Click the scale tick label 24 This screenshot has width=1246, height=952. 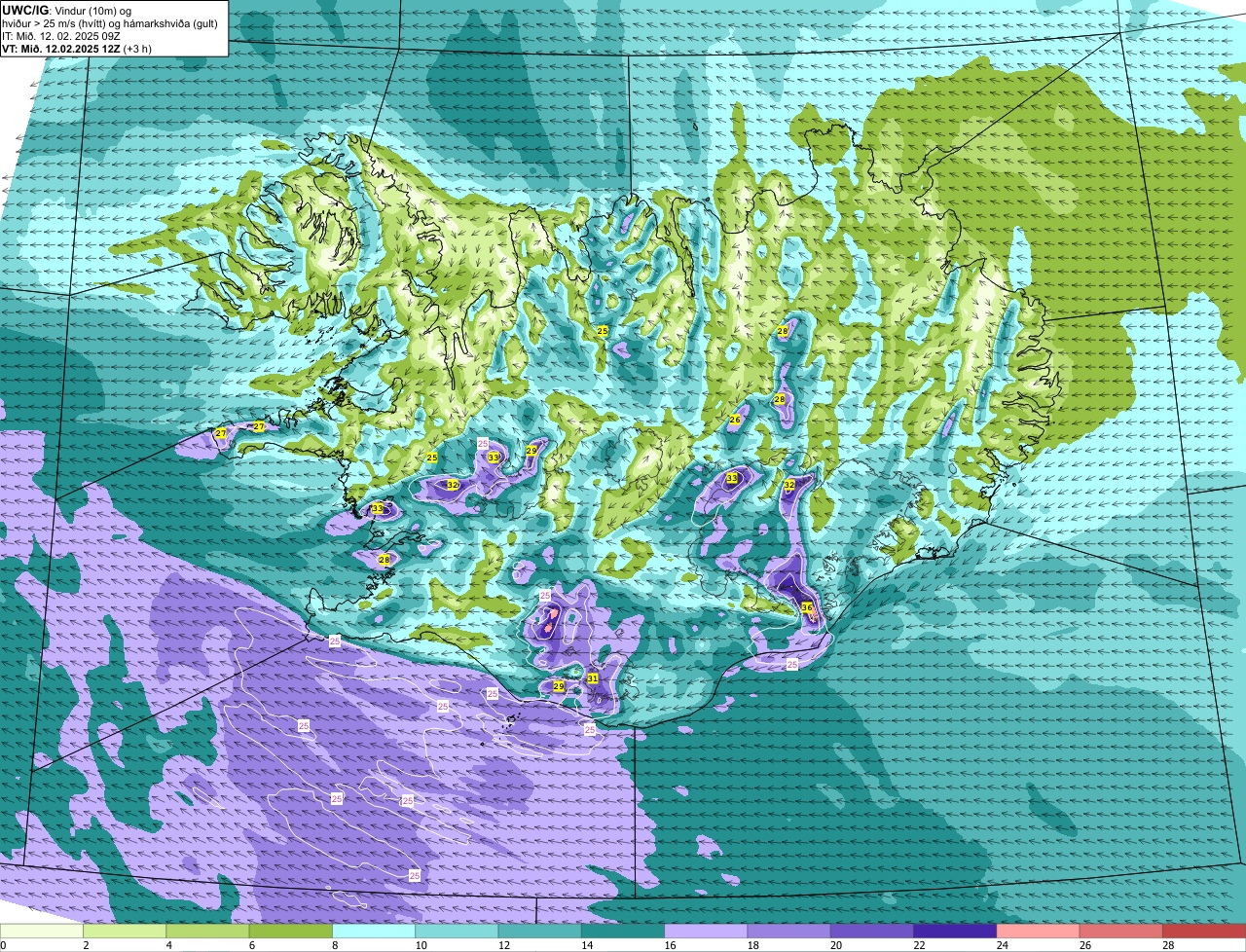[1003, 945]
